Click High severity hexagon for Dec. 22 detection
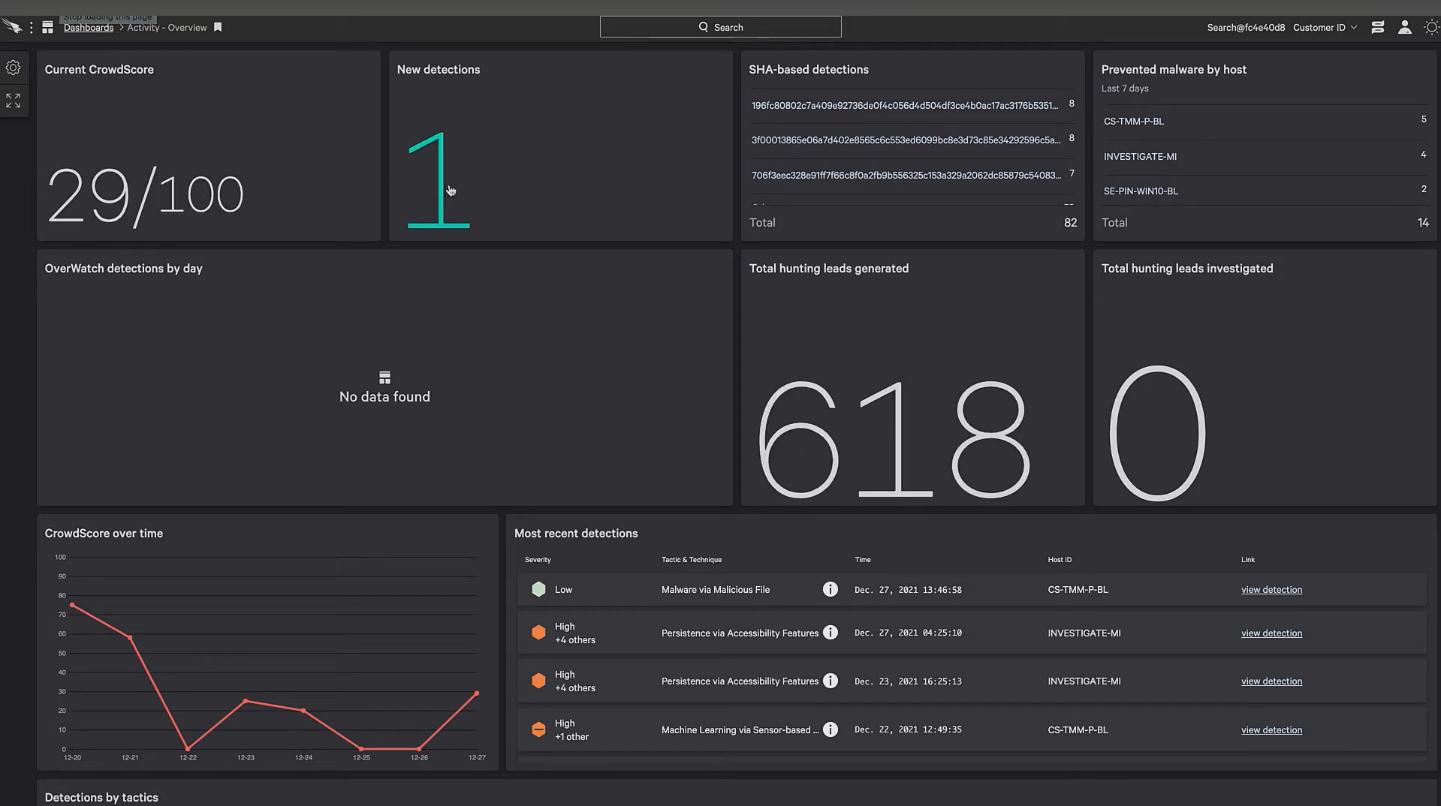 pos(539,730)
